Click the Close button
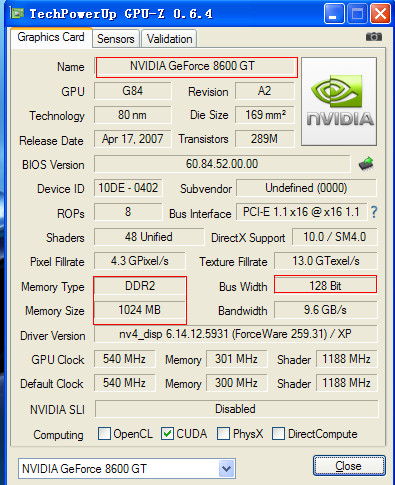Viewport: 395px width, 485px height. click(349, 466)
